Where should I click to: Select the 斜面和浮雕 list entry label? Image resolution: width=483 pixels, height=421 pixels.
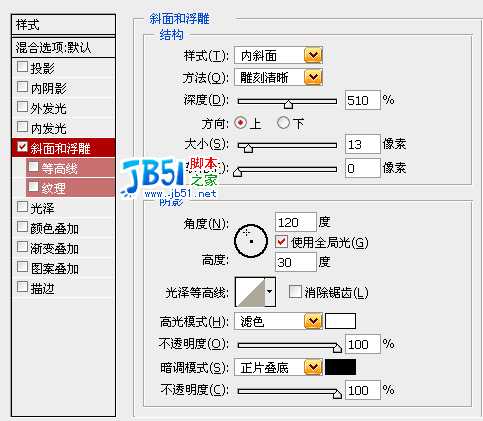tap(60, 148)
